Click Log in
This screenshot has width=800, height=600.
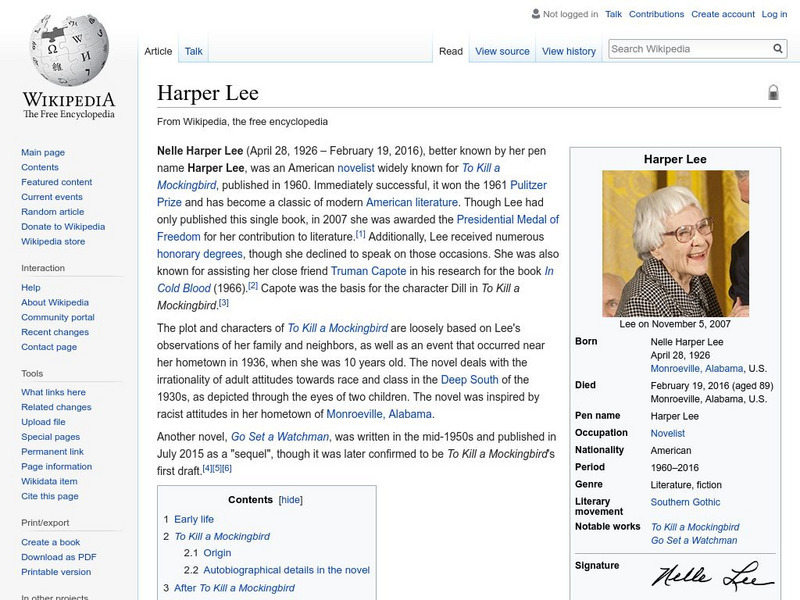pyautogui.click(x=774, y=14)
